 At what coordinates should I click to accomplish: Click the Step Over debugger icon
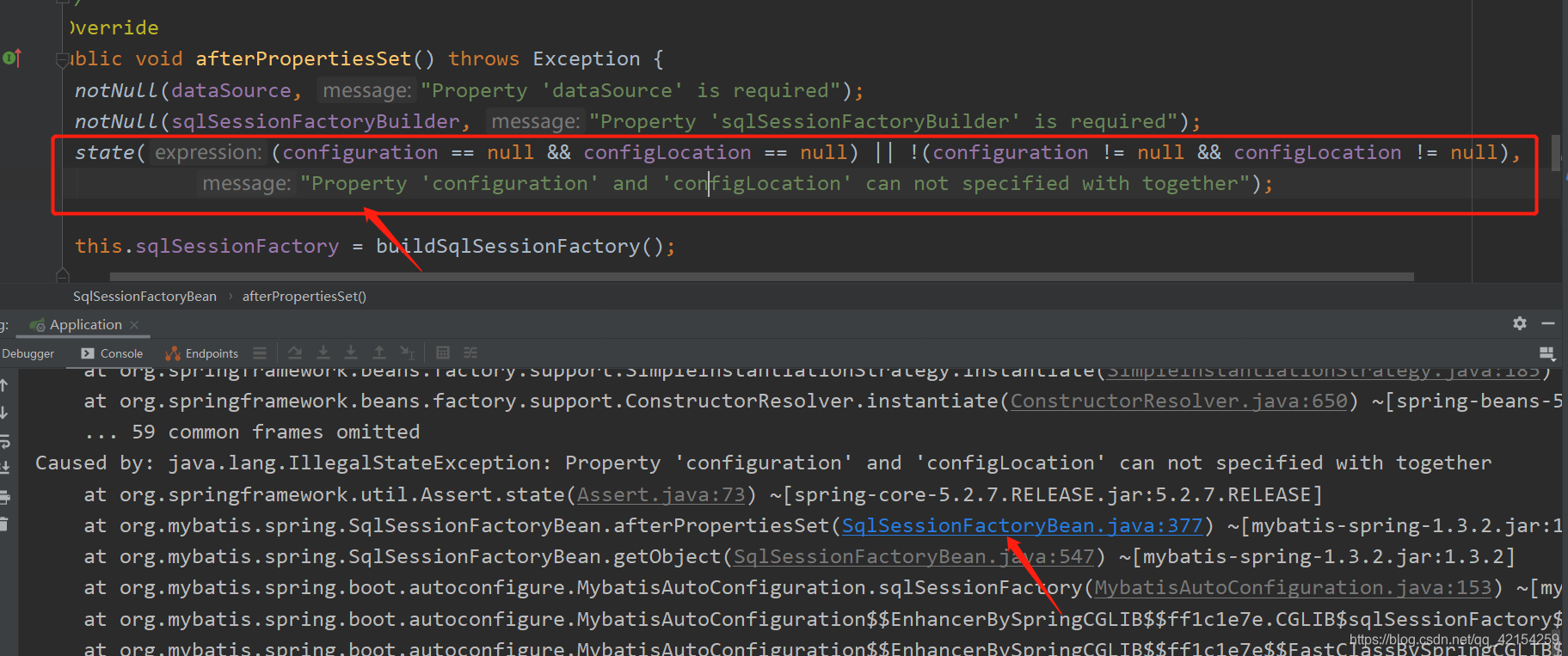point(295,353)
